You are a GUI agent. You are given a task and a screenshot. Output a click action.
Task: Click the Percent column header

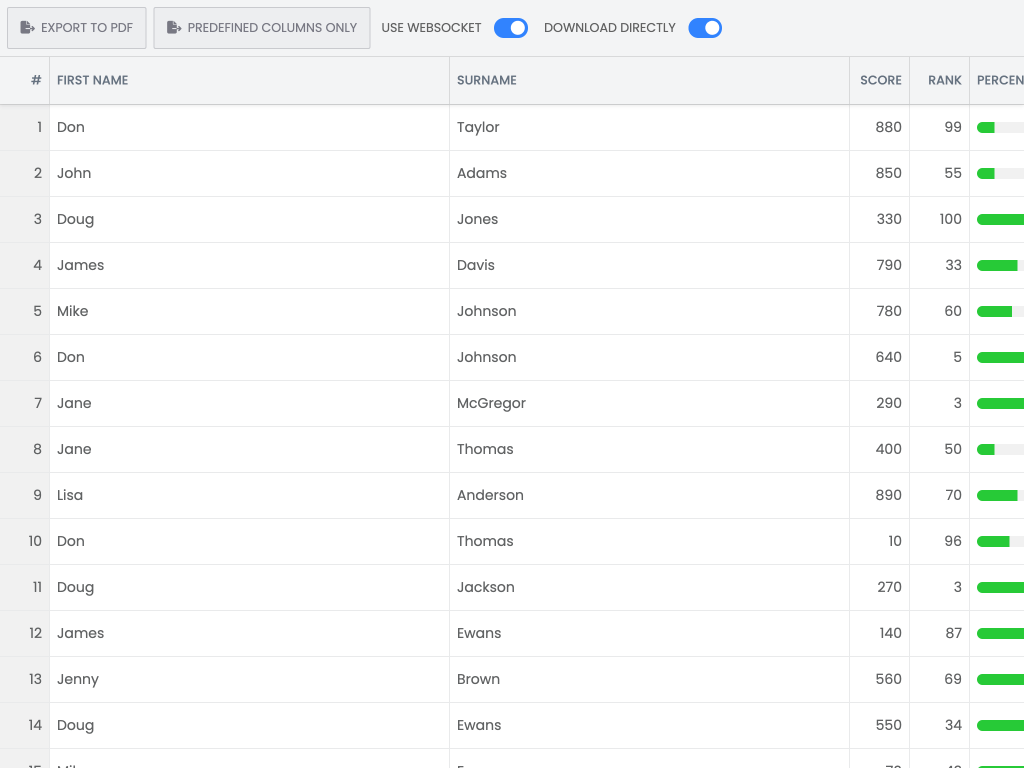click(997, 80)
